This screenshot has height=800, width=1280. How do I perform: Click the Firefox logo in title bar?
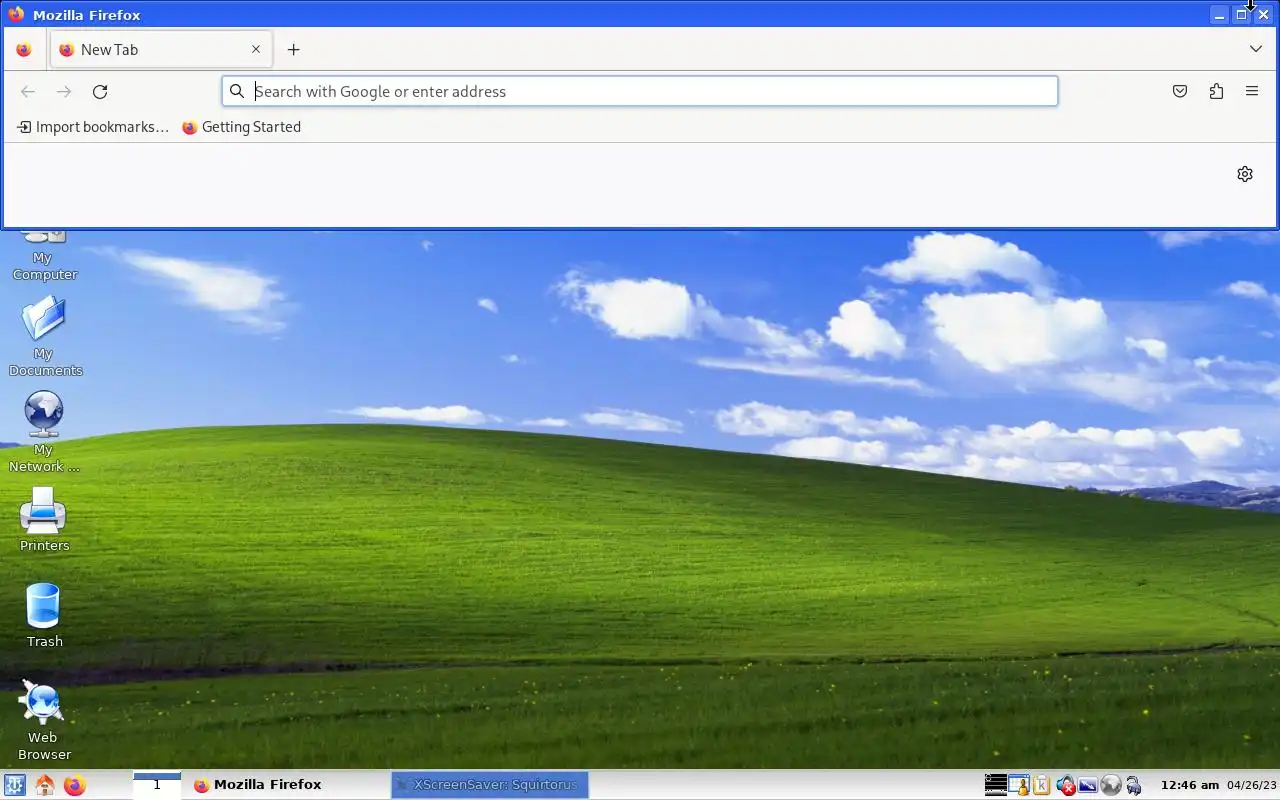tap(16, 14)
